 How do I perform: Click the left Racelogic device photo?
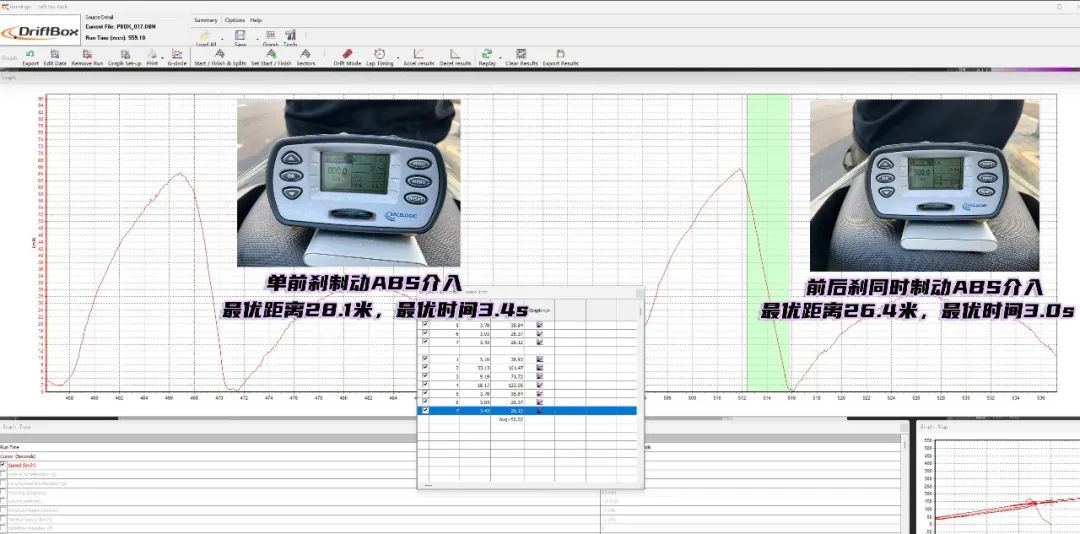tap(349, 183)
